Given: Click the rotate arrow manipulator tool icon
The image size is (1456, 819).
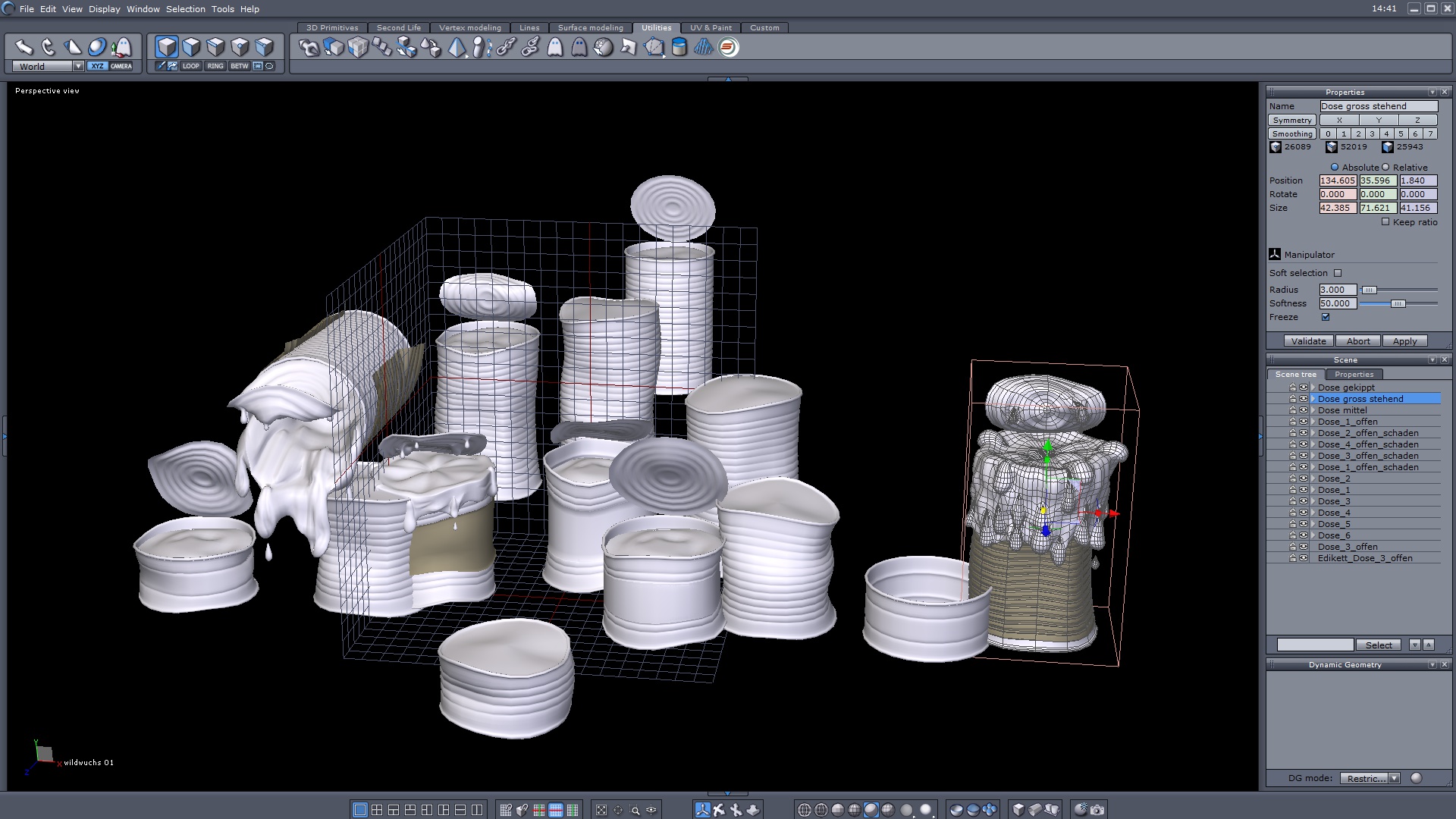Looking at the screenshot, I should tap(49, 47).
